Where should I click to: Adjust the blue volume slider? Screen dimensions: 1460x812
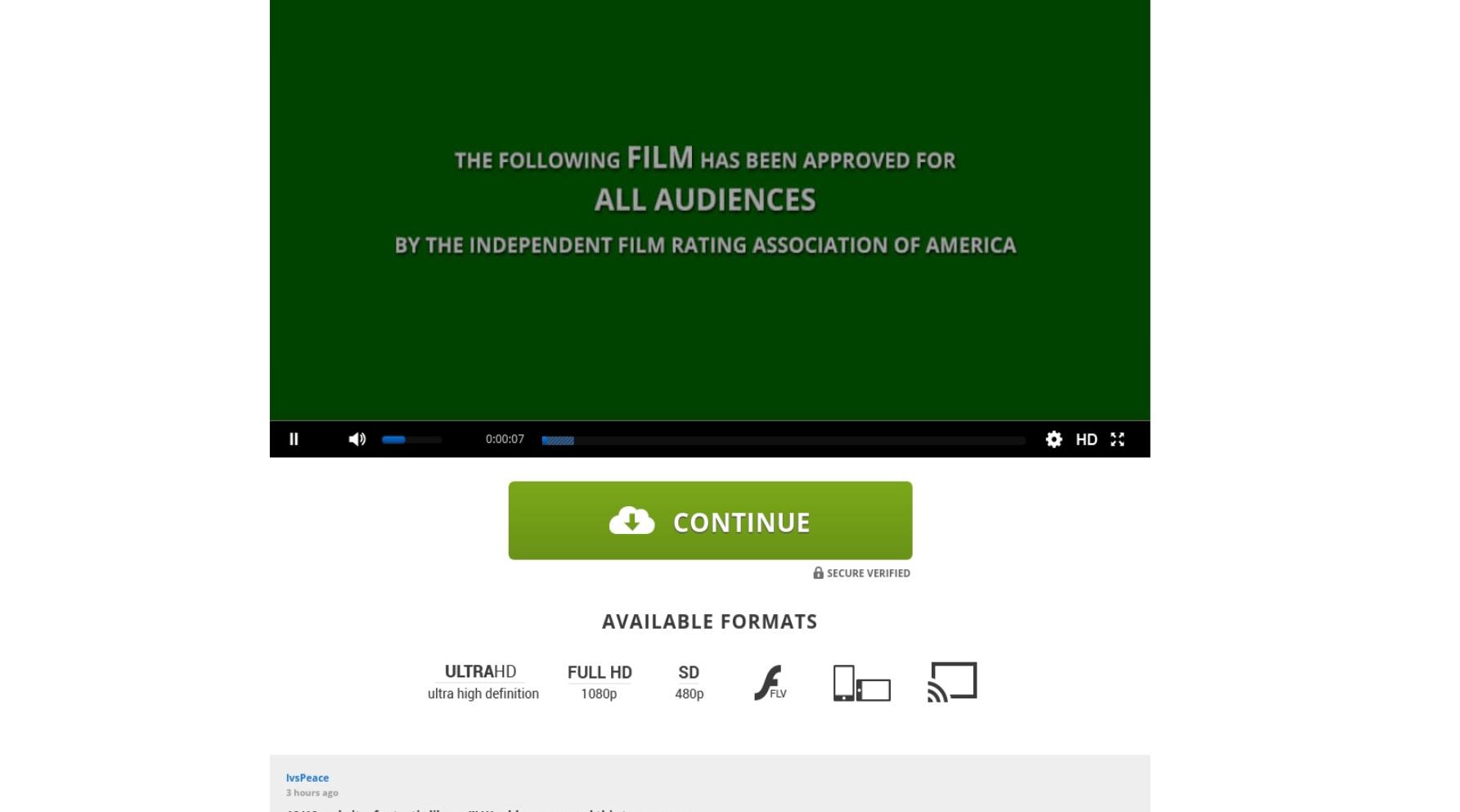pos(412,440)
